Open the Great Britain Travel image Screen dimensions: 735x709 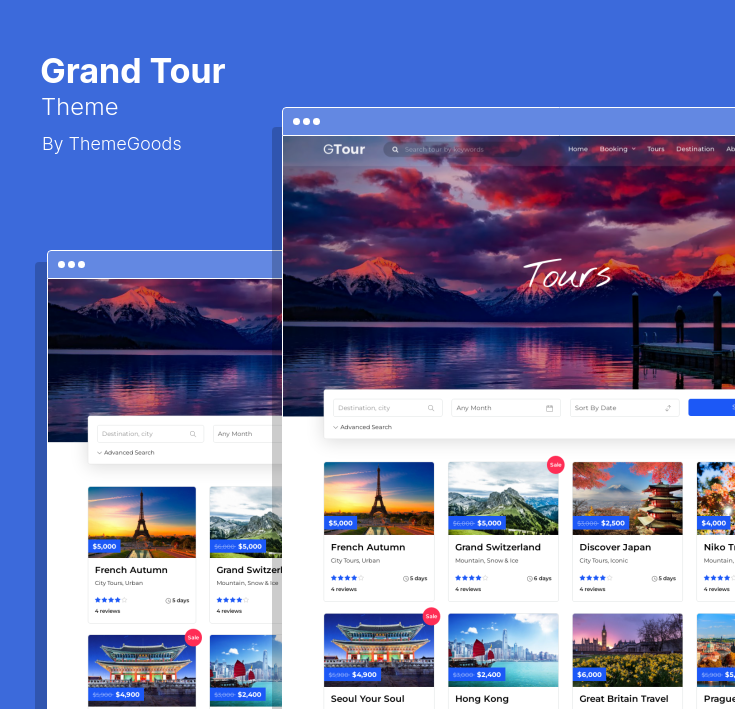tap(627, 650)
